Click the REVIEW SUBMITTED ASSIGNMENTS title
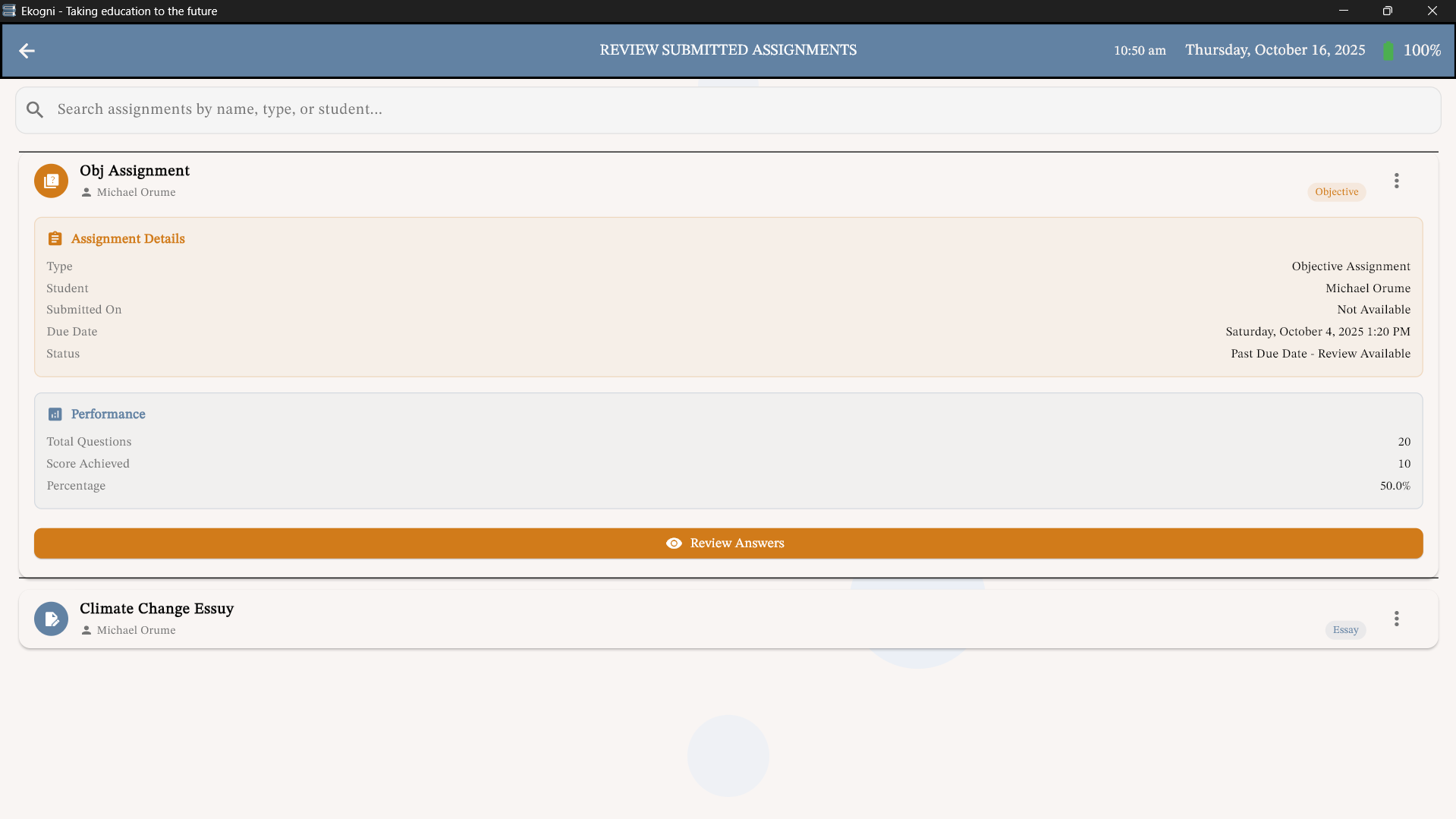The image size is (1456, 819). [728, 49]
